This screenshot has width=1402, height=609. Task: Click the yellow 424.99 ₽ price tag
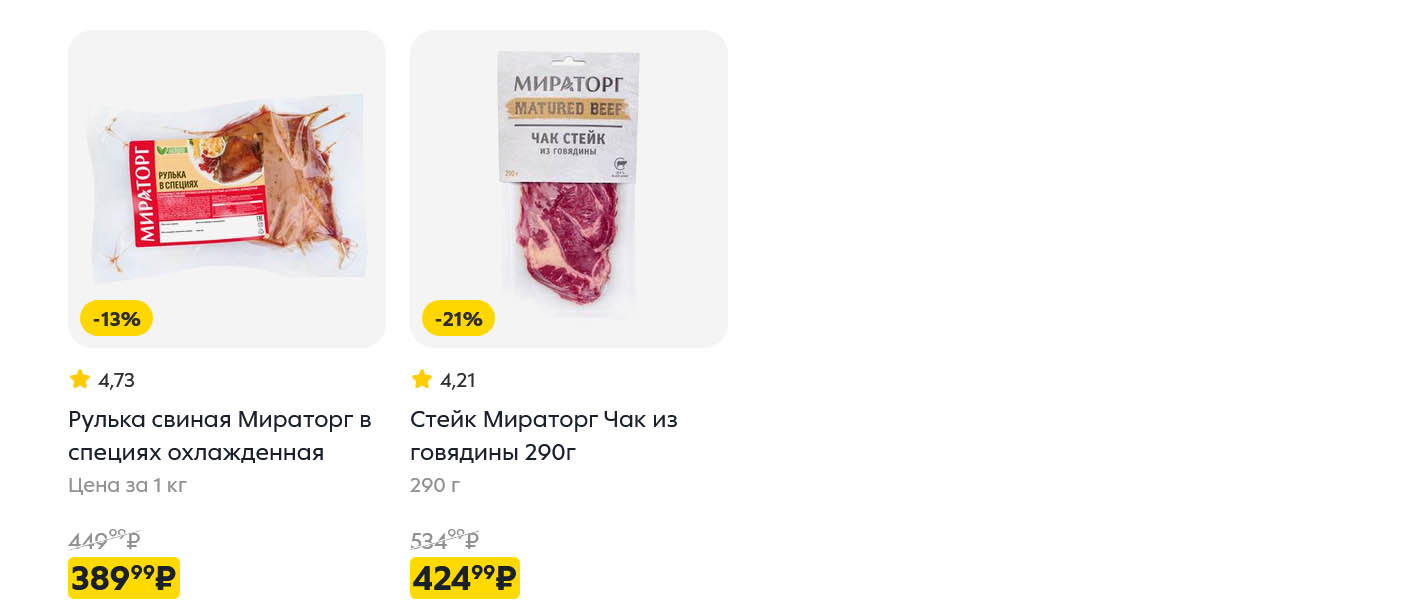click(x=465, y=578)
